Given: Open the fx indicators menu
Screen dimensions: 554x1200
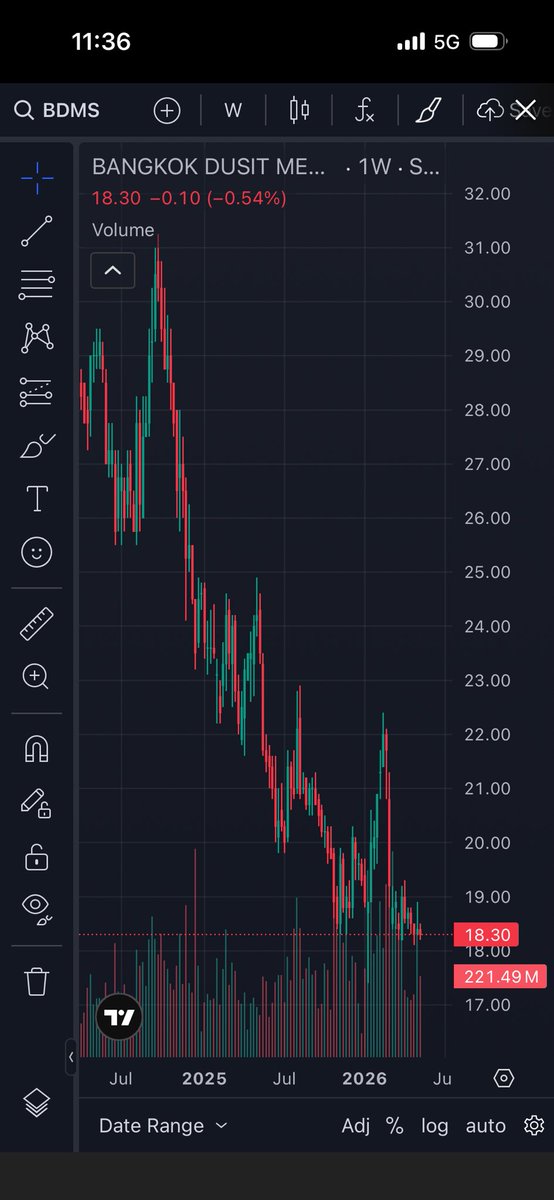Looking at the screenshot, I should point(365,110).
